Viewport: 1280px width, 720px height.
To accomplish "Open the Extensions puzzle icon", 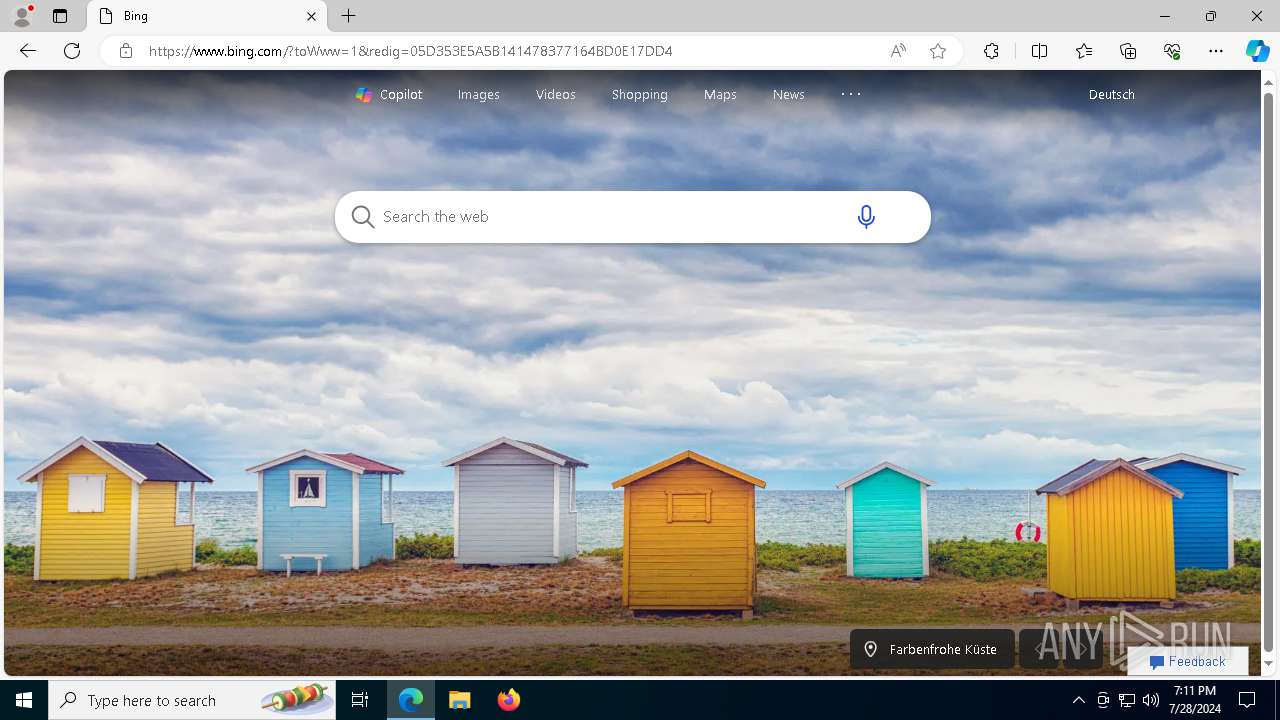I will (991, 51).
